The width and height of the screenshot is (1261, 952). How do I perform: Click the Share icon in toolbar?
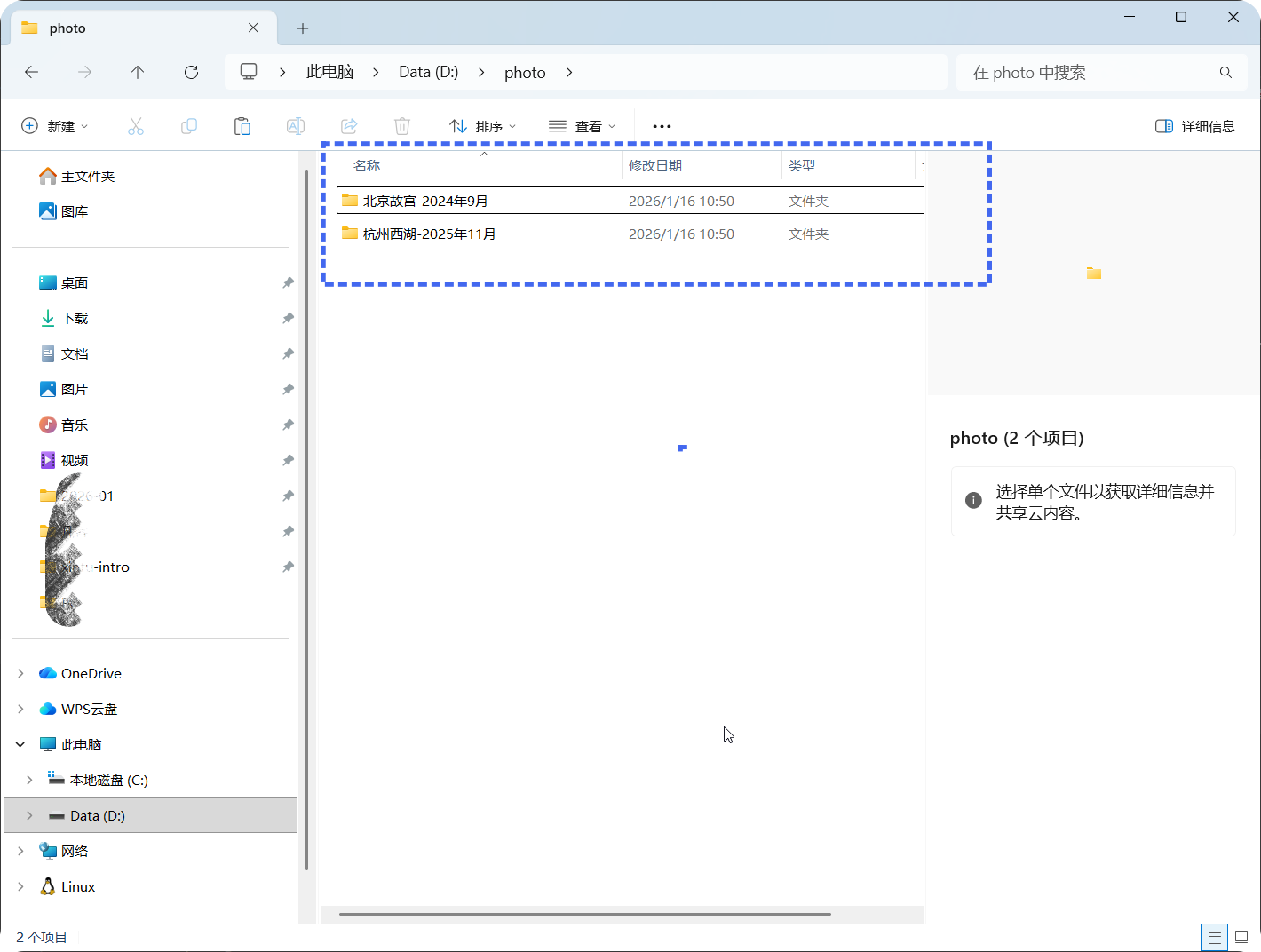click(x=349, y=126)
